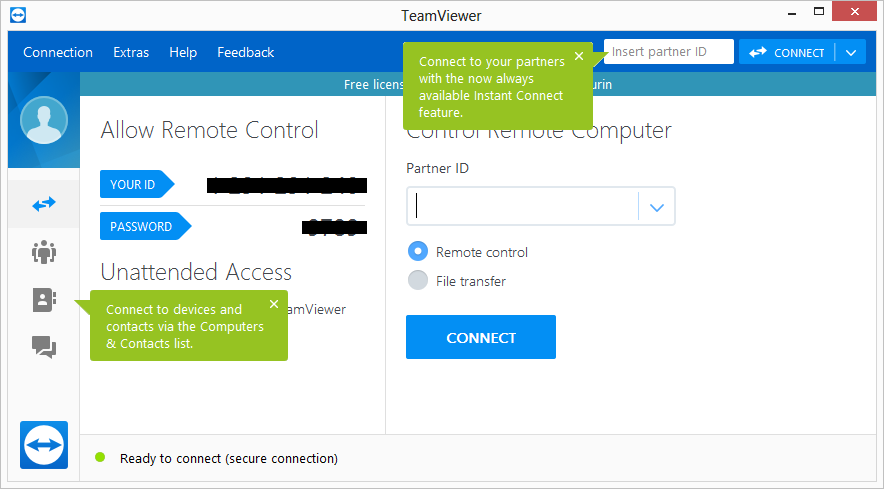Click the TeamViewer title bar app icon
Image resolution: width=884 pixels, height=489 pixels.
pos(17,15)
